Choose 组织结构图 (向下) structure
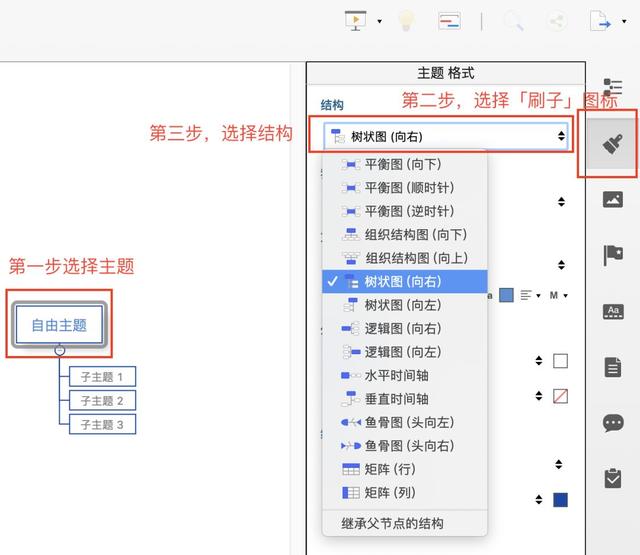The height and width of the screenshot is (555, 640). click(405, 235)
